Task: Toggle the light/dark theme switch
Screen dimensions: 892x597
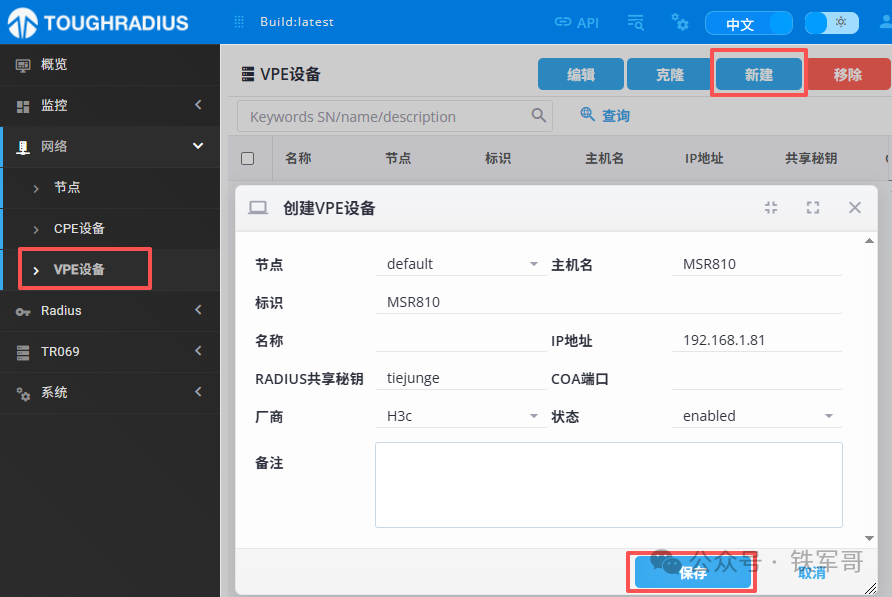Action: [x=831, y=23]
